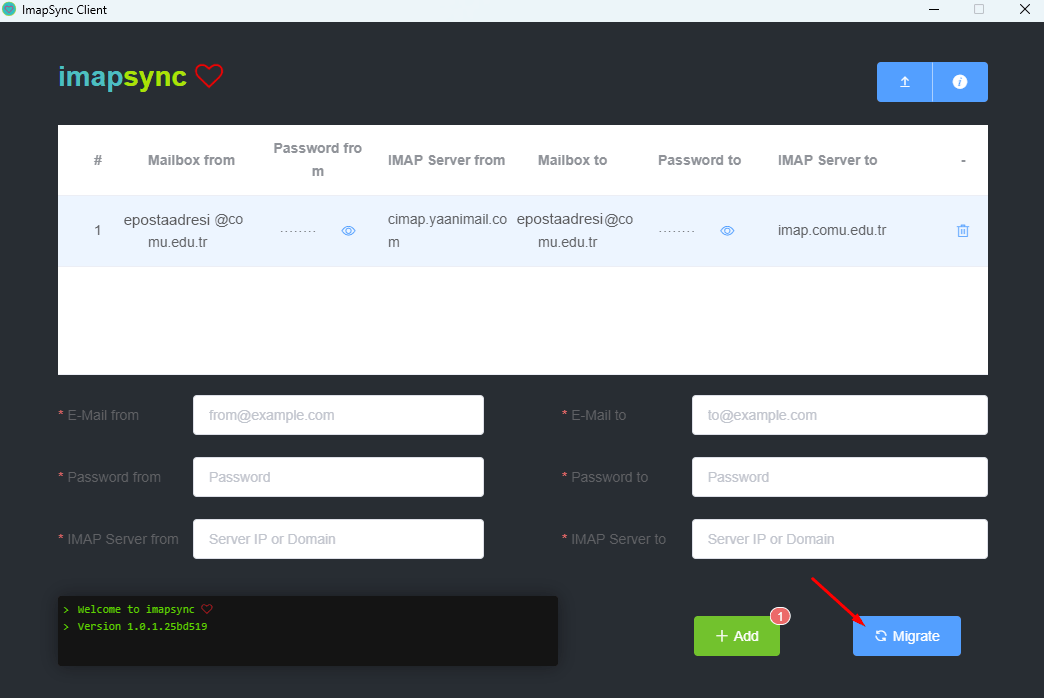Click the 'Mailbox from' column header
The width and height of the screenshot is (1044, 698).
(191, 160)
